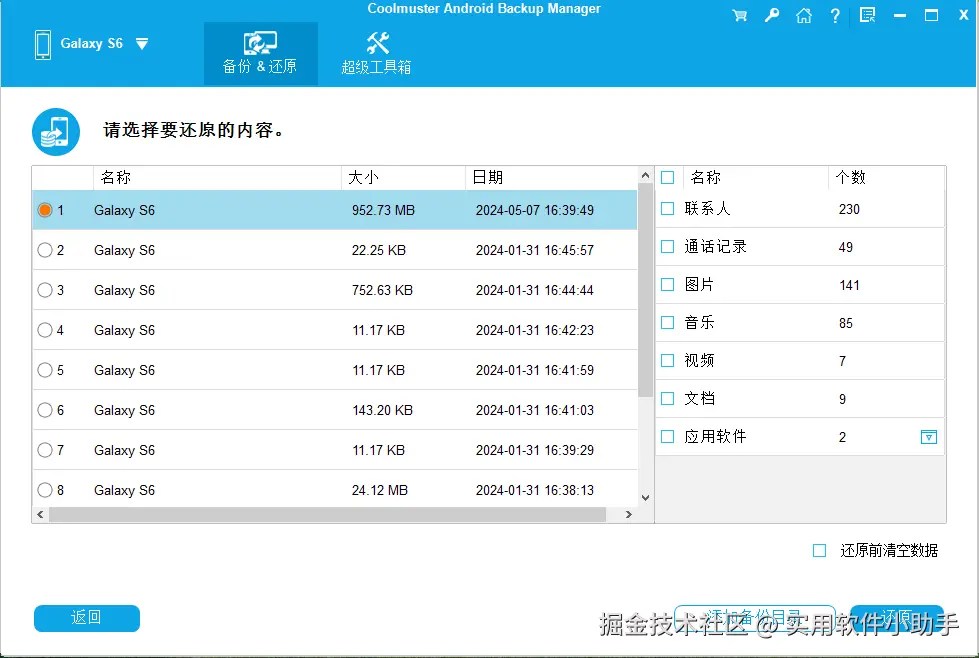Check the 文档 checkbox
The width and height of the screenshot is (979, 658).
(x=667, y=398)
